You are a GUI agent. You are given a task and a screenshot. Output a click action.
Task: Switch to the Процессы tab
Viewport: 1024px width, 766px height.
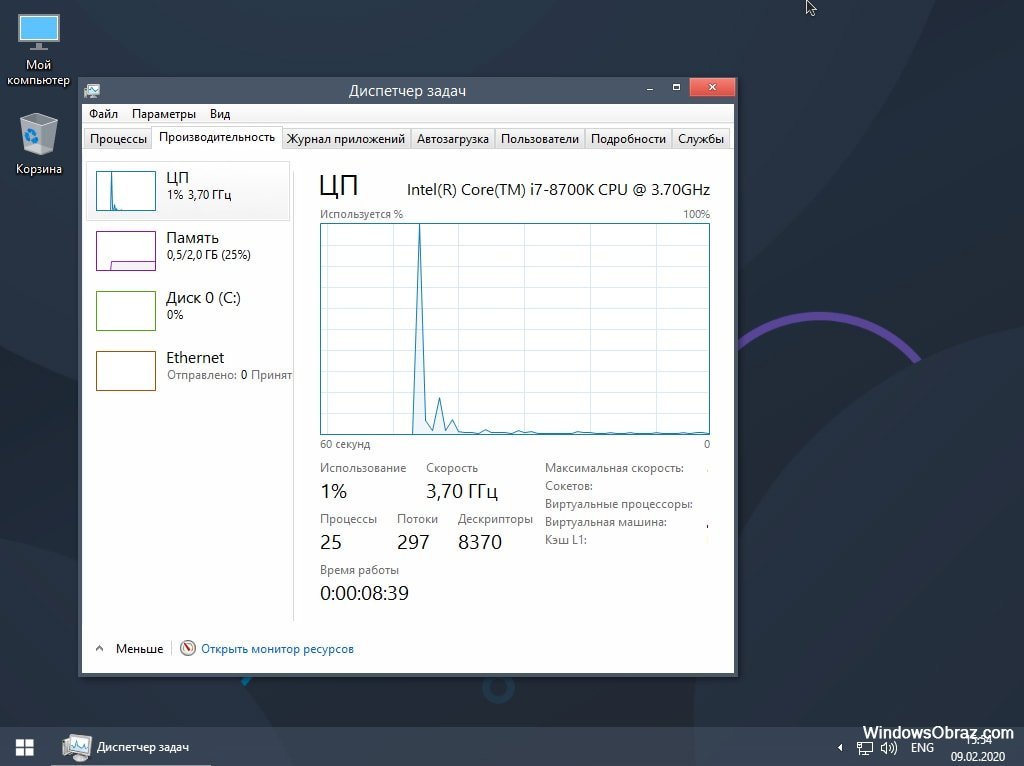118,138
